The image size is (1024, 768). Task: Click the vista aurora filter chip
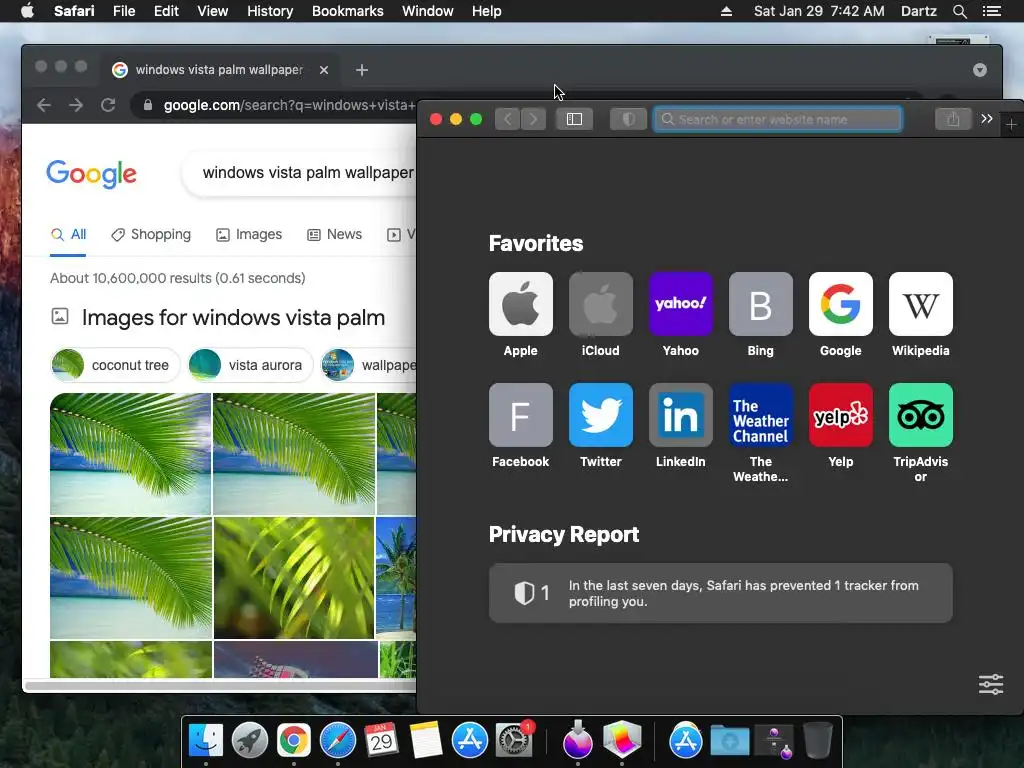[x=250, y=365]
